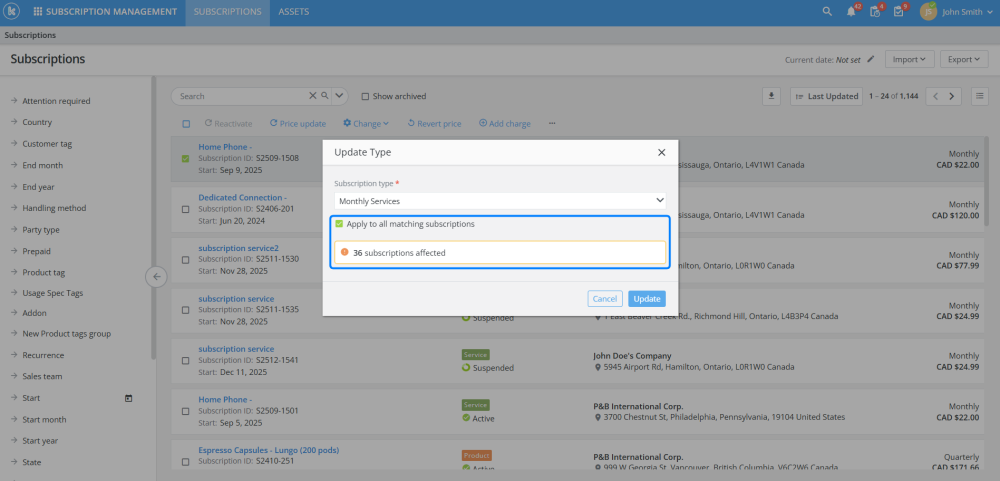Screen dimensions: 1000x481
Task: Close the Update Type dialog
Action: [x=661, y=152]
